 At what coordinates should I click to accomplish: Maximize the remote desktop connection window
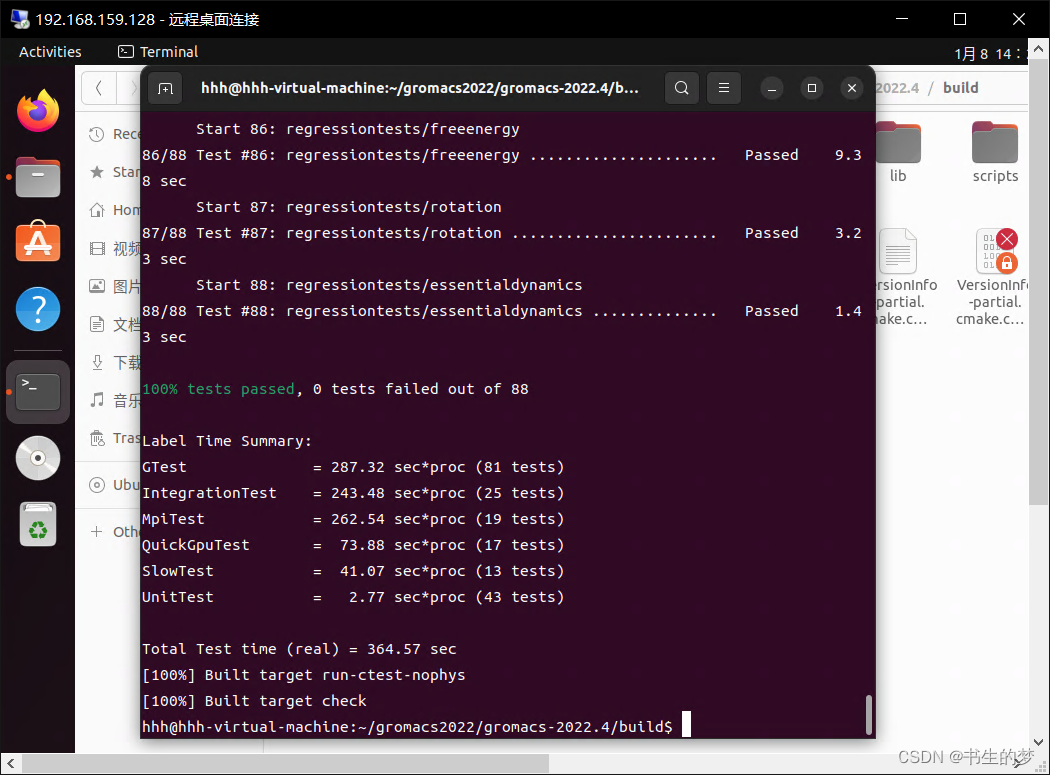pyautogui.click(x=960, y=19)
